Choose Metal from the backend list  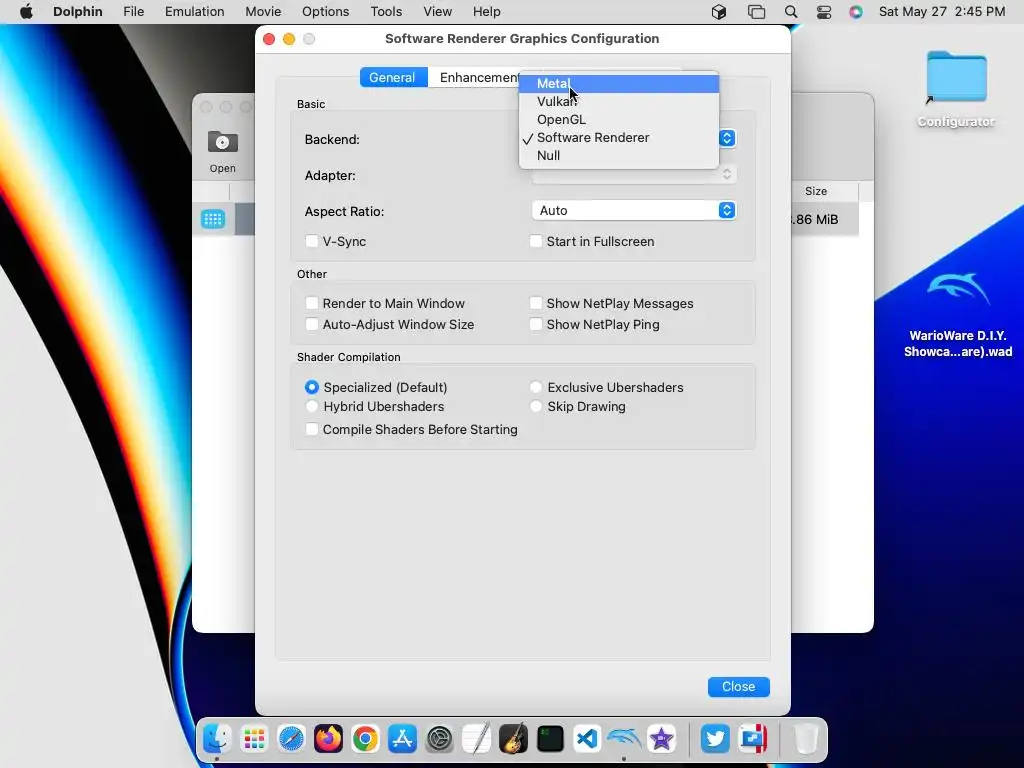[618, 84]
